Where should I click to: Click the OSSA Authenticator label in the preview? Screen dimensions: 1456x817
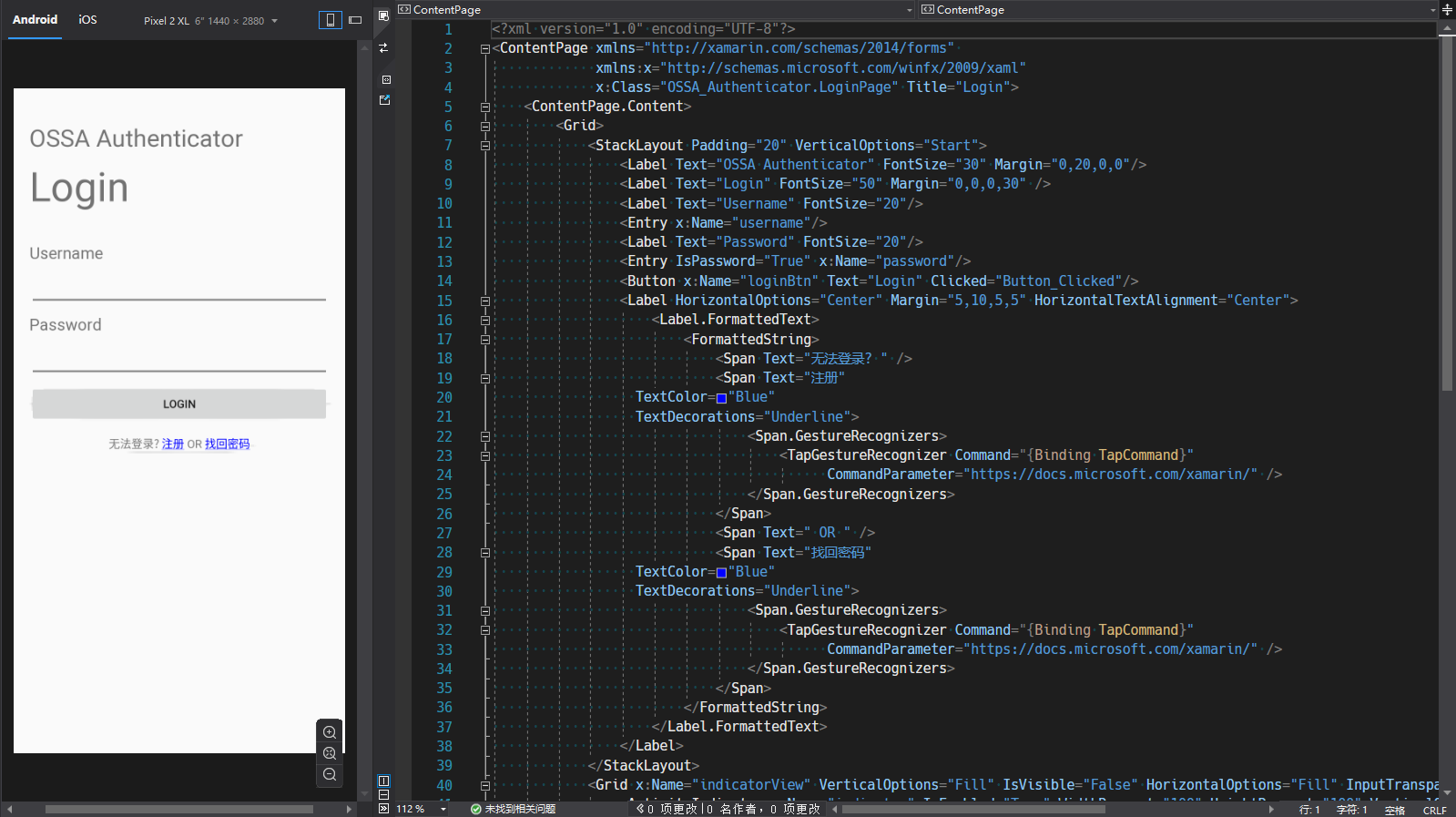[136, 138]
